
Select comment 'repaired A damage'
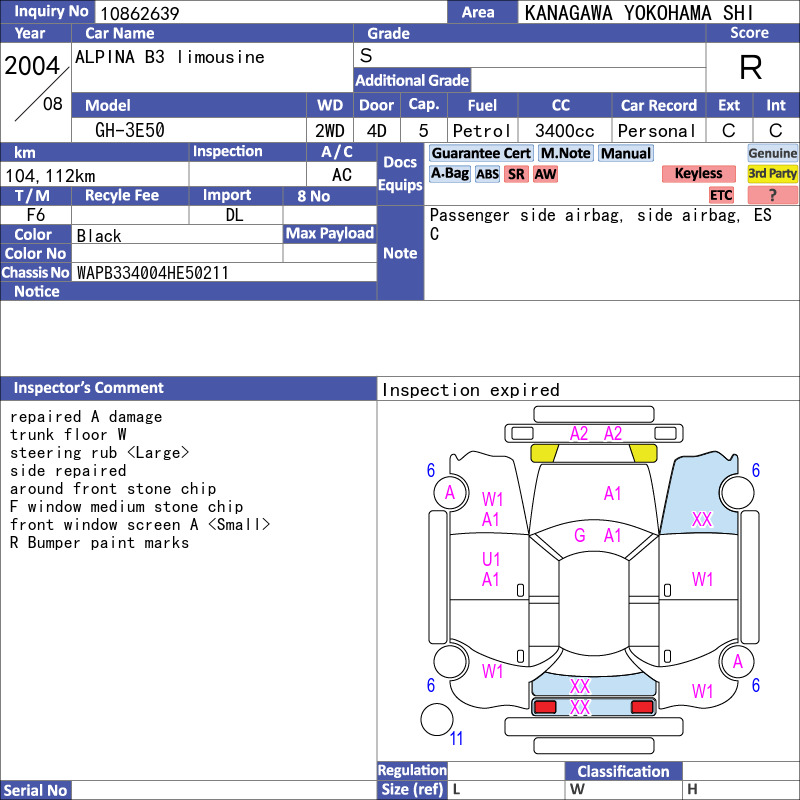86,417
